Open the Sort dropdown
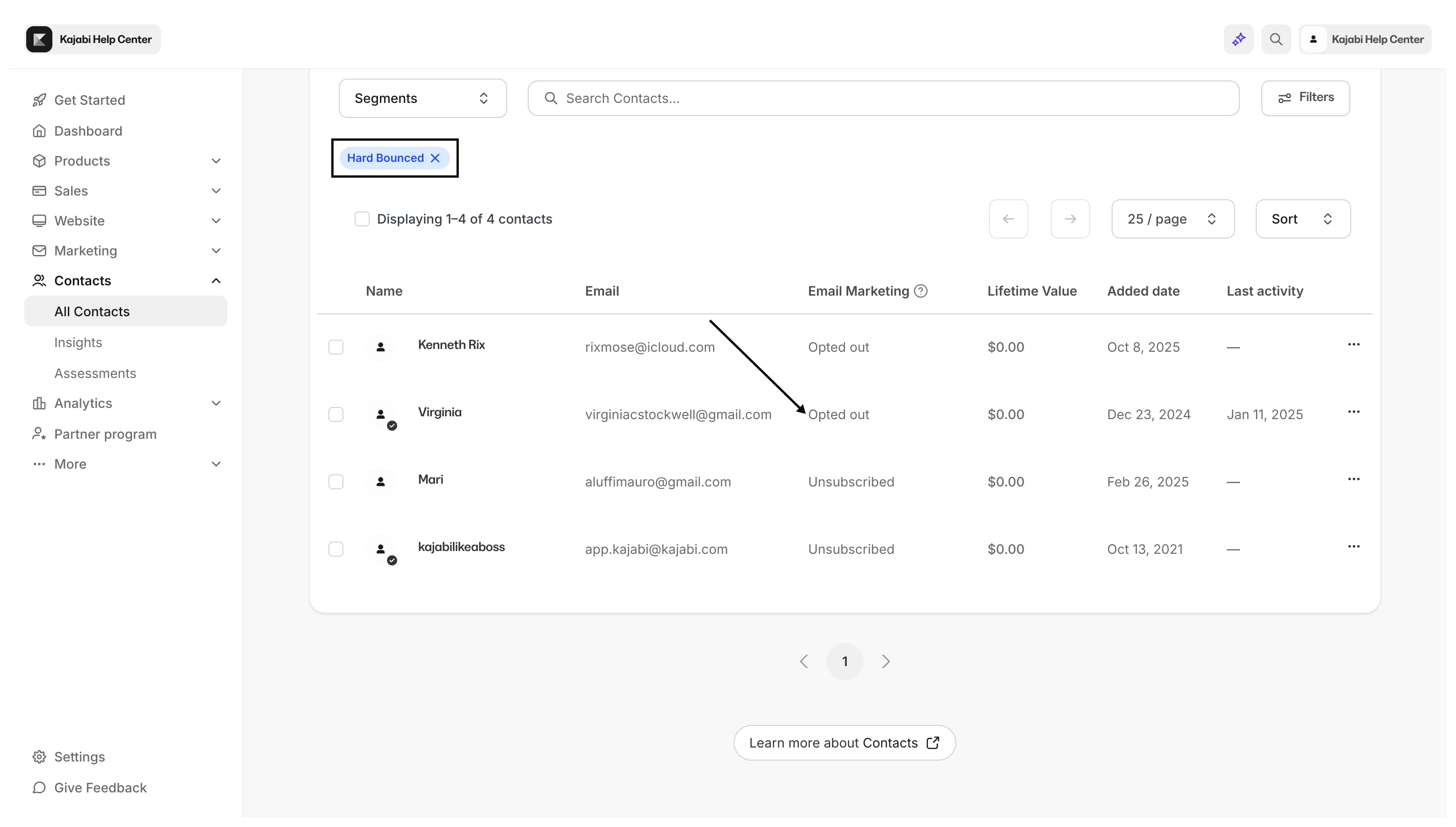1456x827 pixels. pos(1302,219)
